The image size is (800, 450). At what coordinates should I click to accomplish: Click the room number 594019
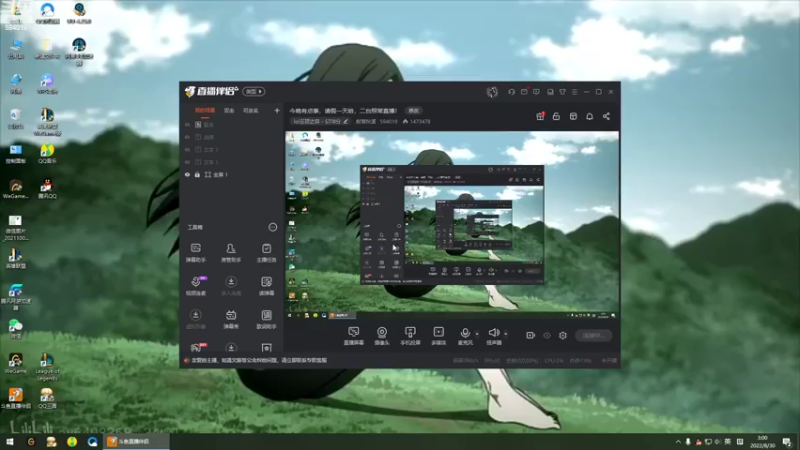click(x=388, y=121)
